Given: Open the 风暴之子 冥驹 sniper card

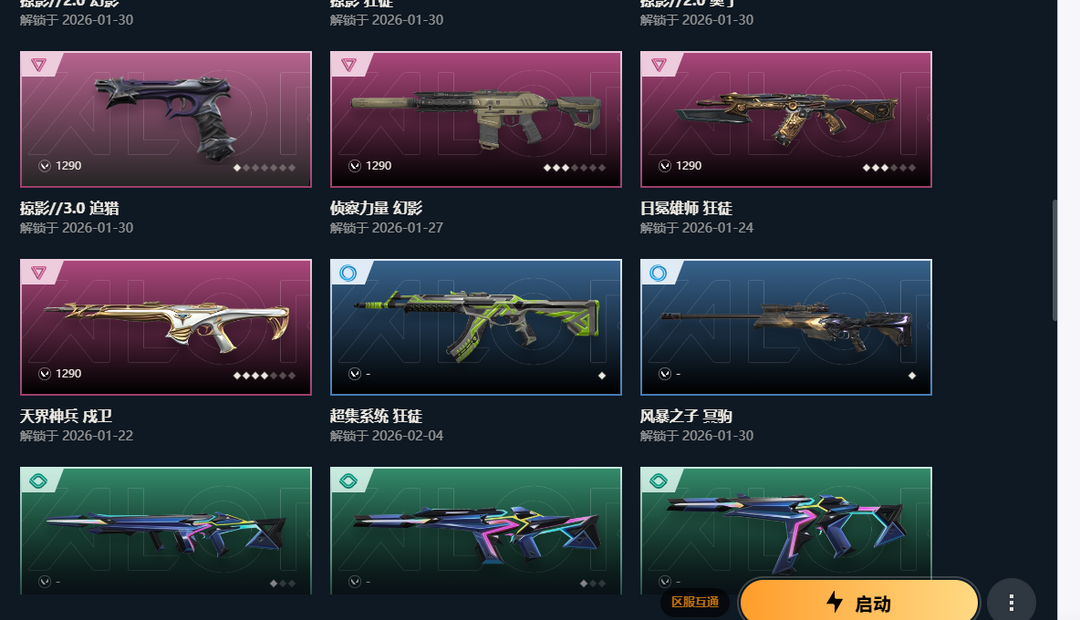Looking at the screenshot, I should (786, 327).
